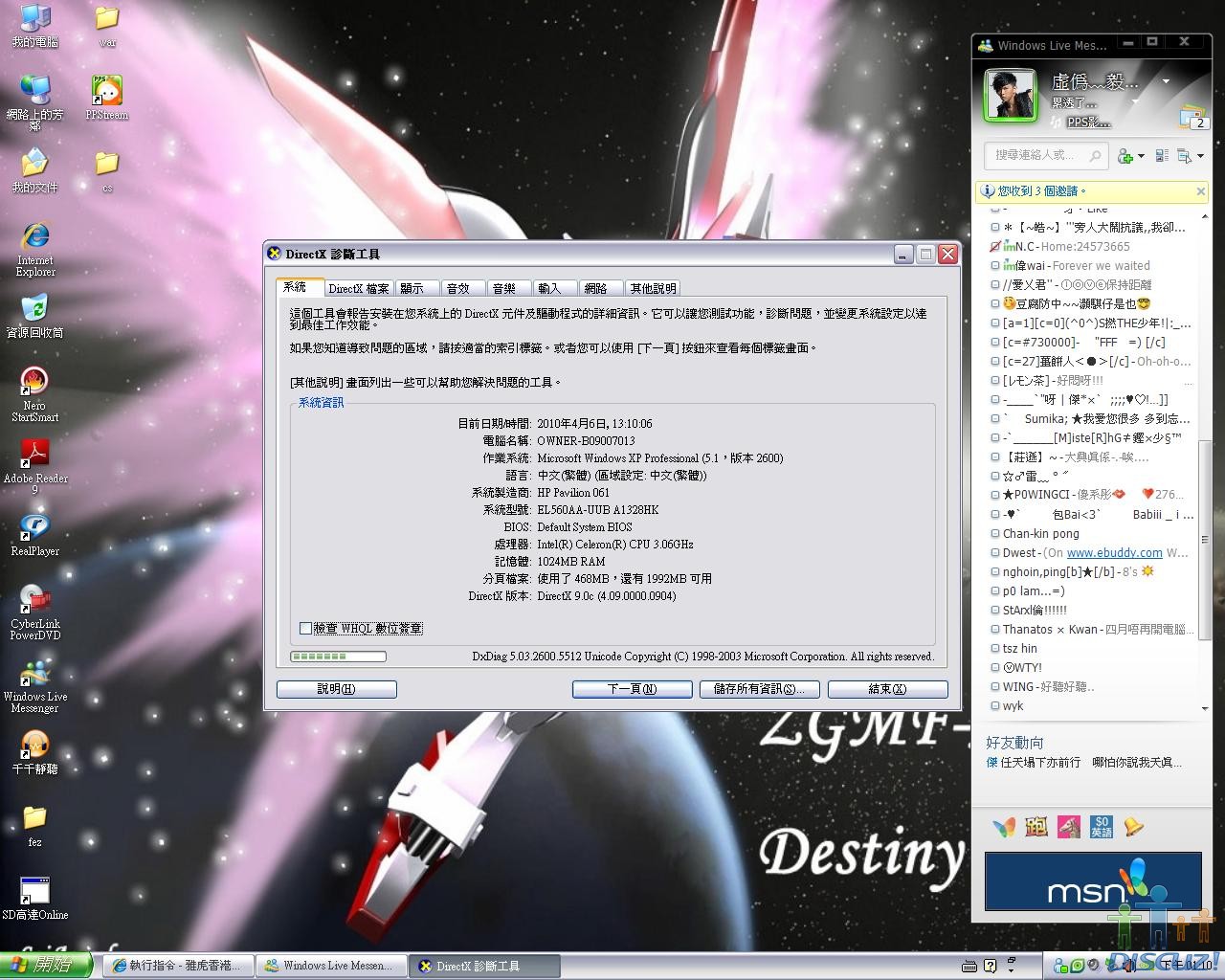Launch SD高達Online desktop shortcut
This screenshot has height=980, width=1225.
coord(34,899)
